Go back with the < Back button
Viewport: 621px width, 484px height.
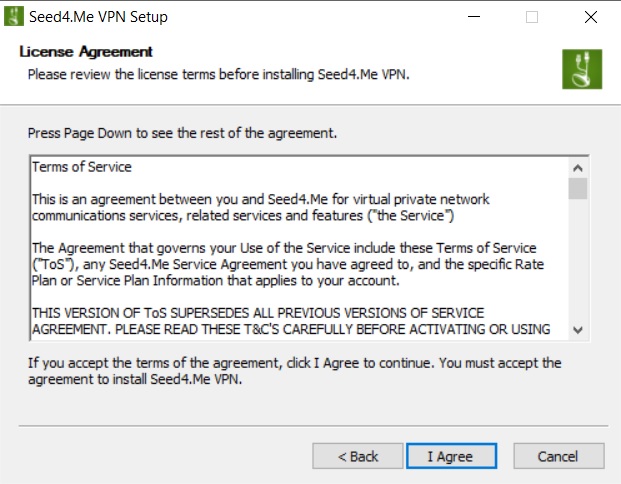click(357, 456)
